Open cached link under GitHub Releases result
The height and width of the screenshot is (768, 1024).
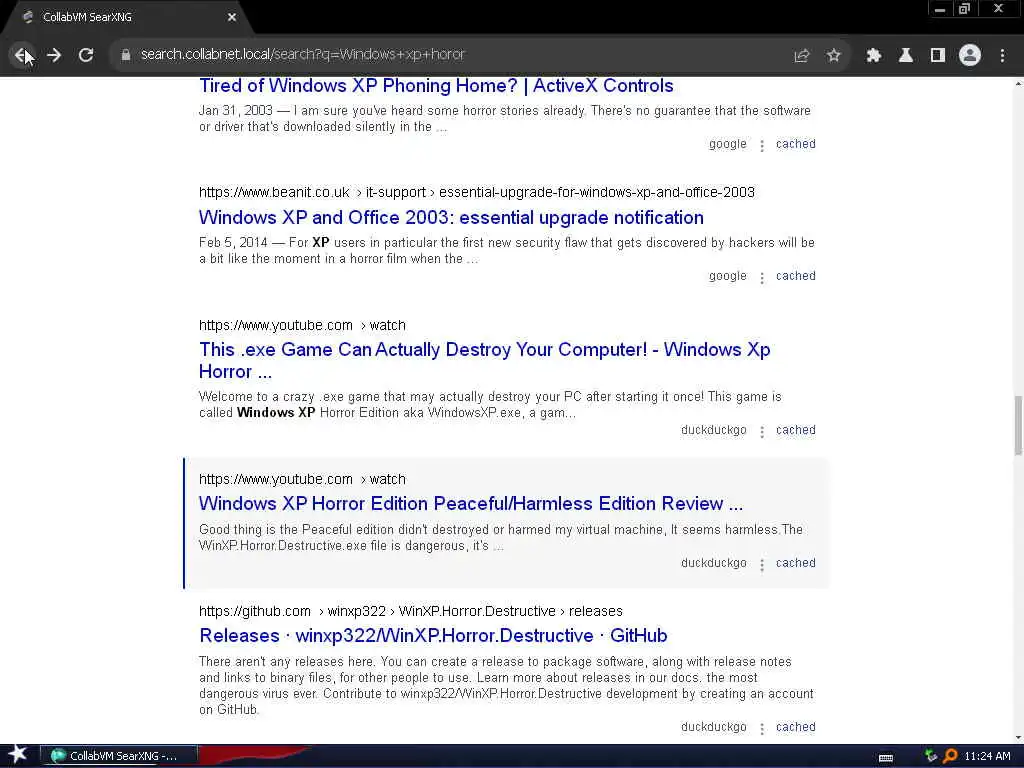[795, 727]
